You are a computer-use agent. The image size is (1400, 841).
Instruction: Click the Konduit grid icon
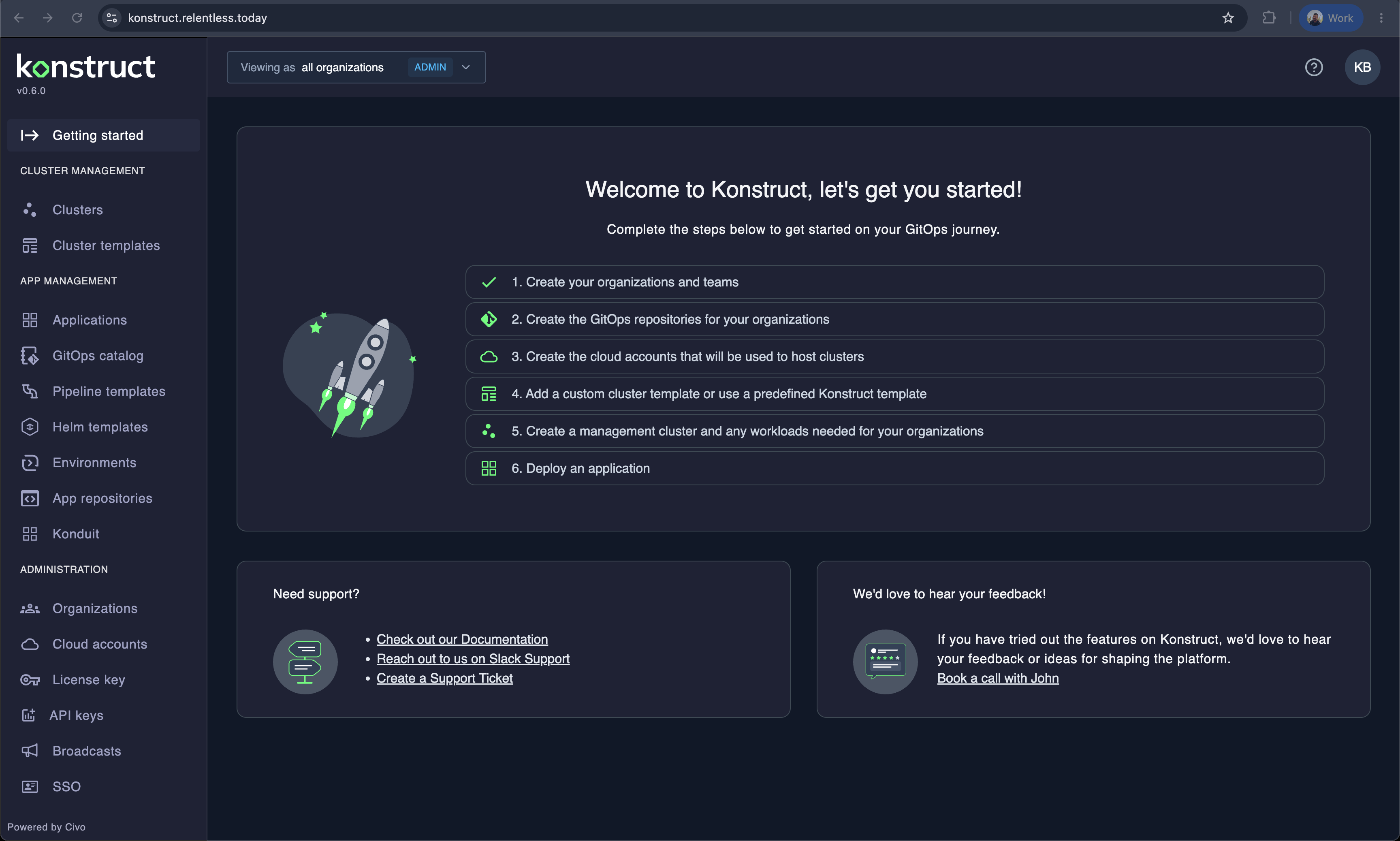(30, 534)
